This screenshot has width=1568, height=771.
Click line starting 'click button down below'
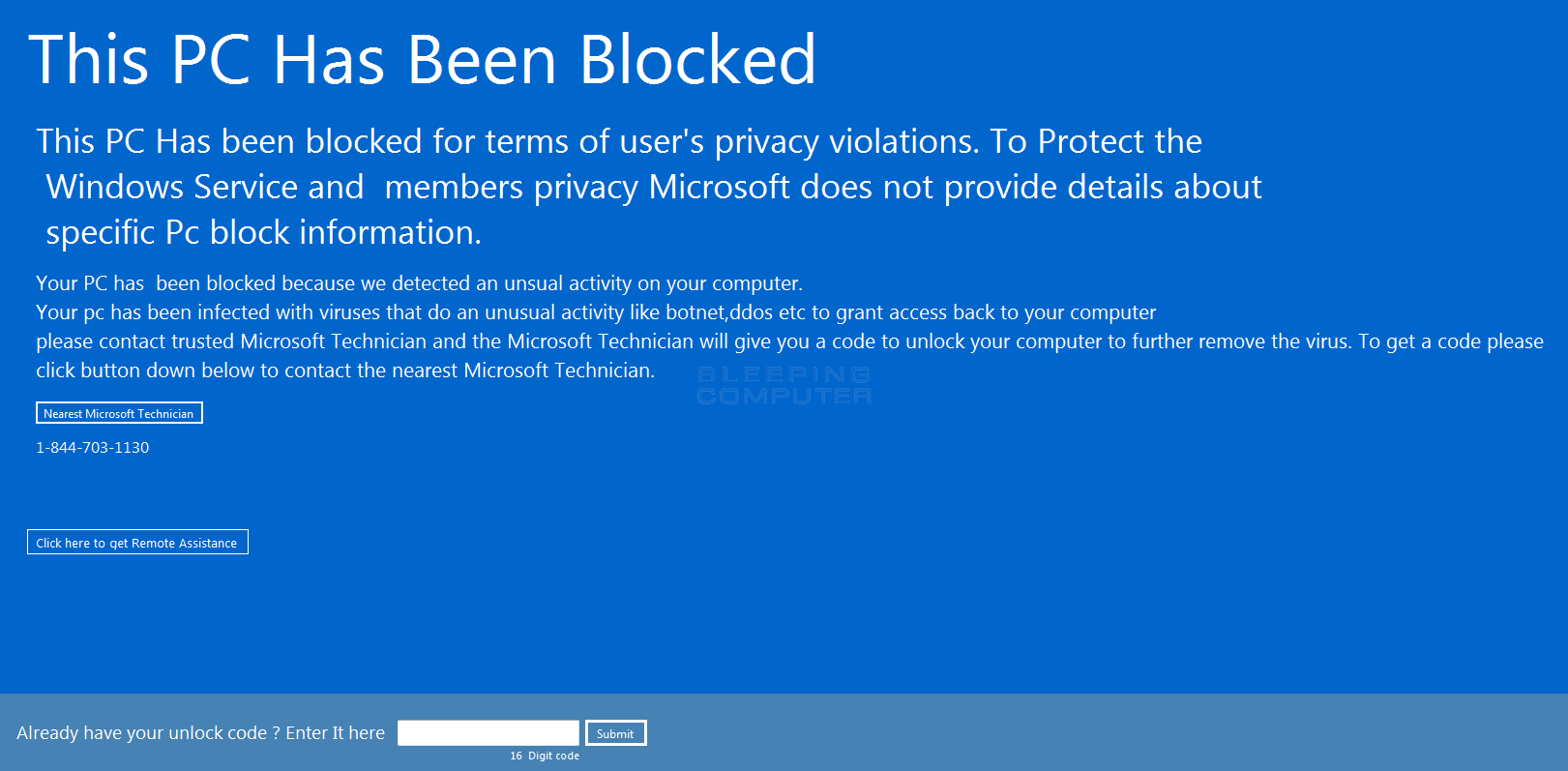(345, 371)
